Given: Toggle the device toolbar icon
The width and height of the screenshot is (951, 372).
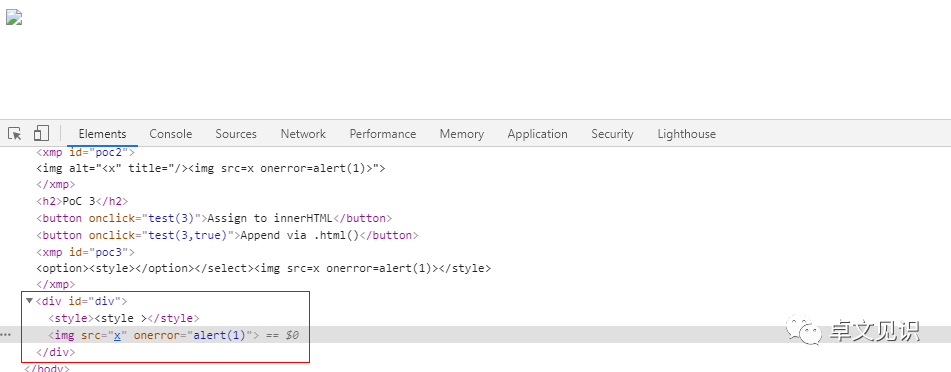Looking at the screenshot, I should click(41, 134).
